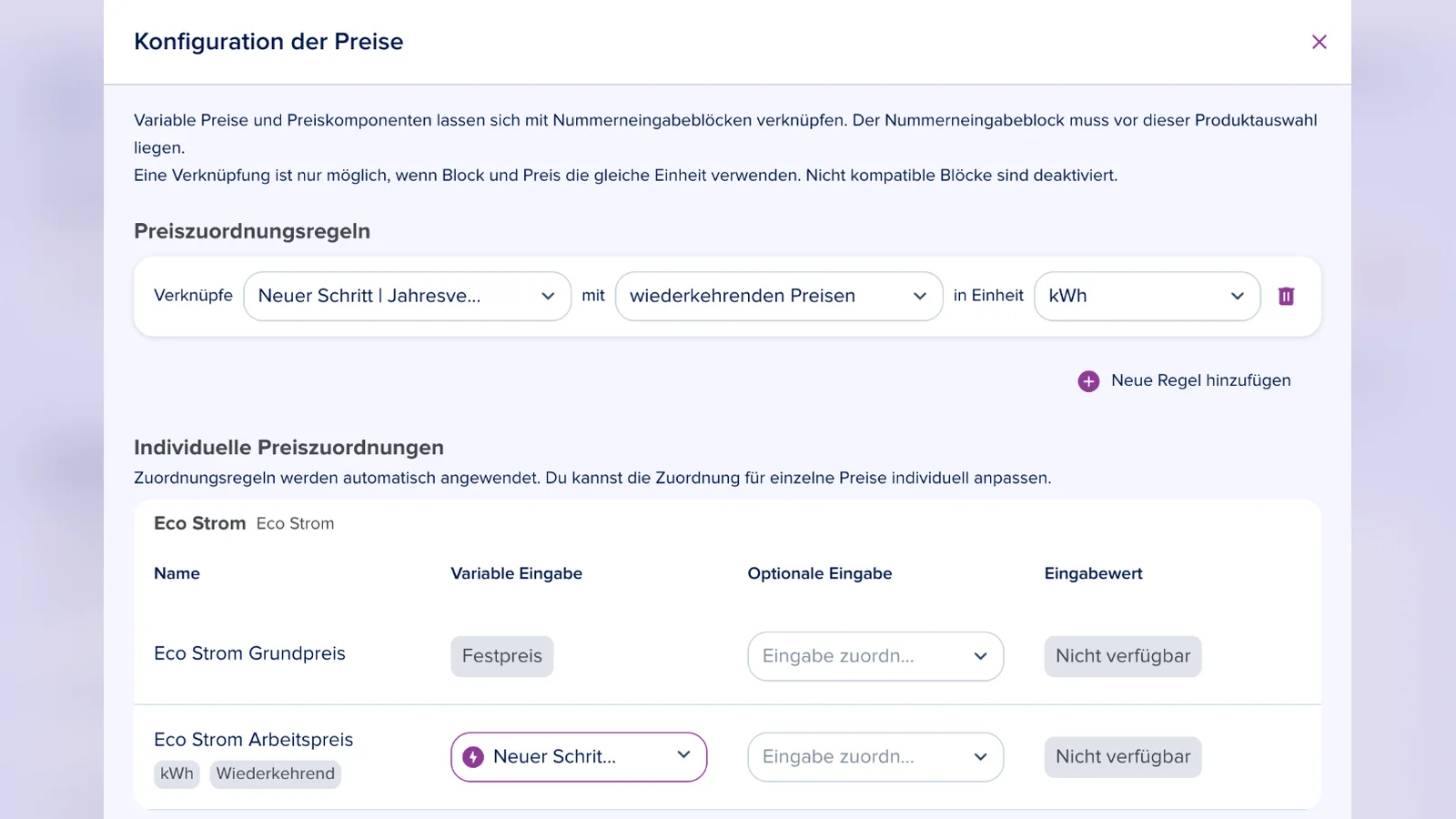Expand the Neuer Schrit... variable input dropdown
The image size is (1456, 819).
pos(579,757)
